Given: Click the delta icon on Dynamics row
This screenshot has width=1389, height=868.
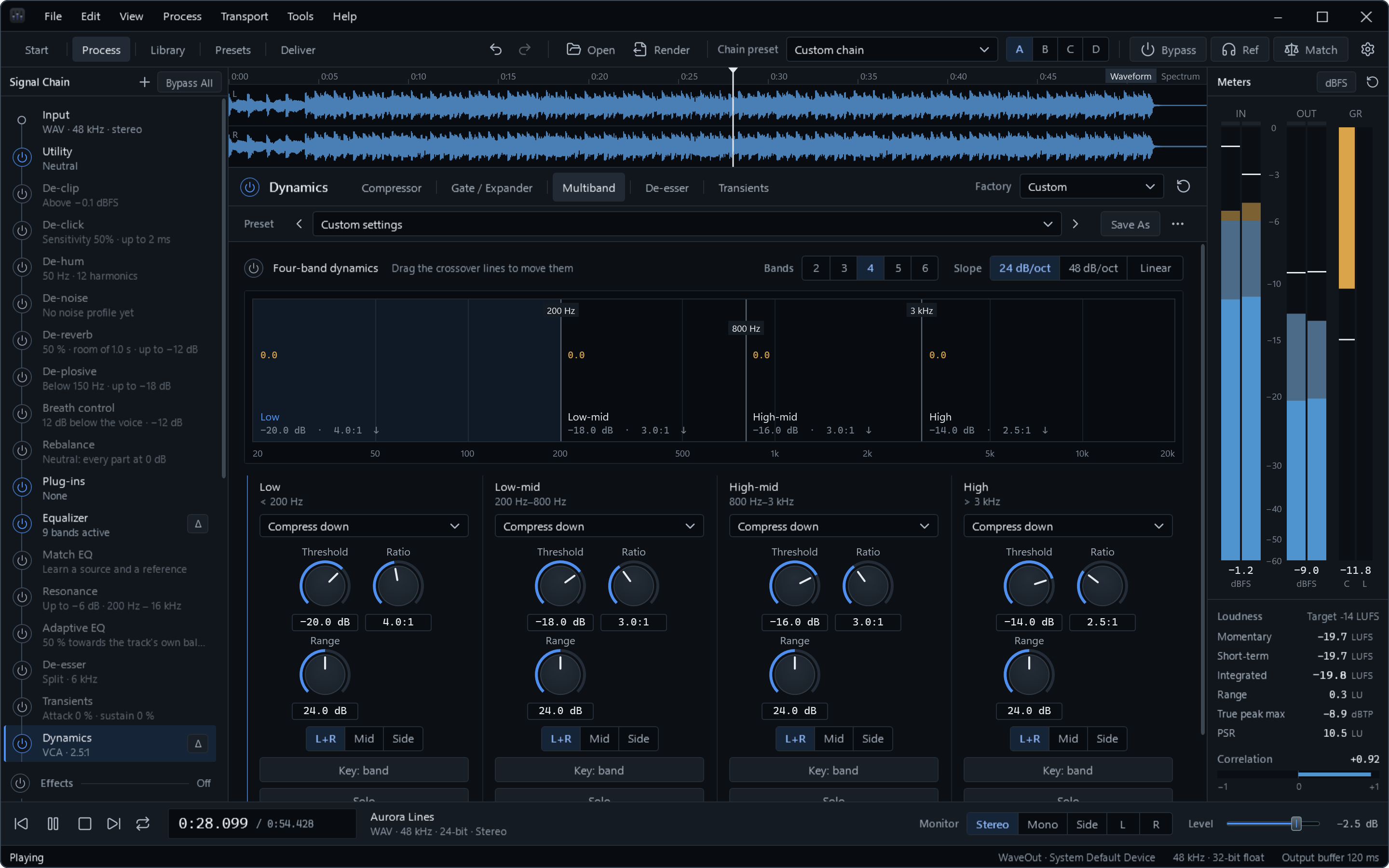Looking at the screenshot, I should click(198, 744).
